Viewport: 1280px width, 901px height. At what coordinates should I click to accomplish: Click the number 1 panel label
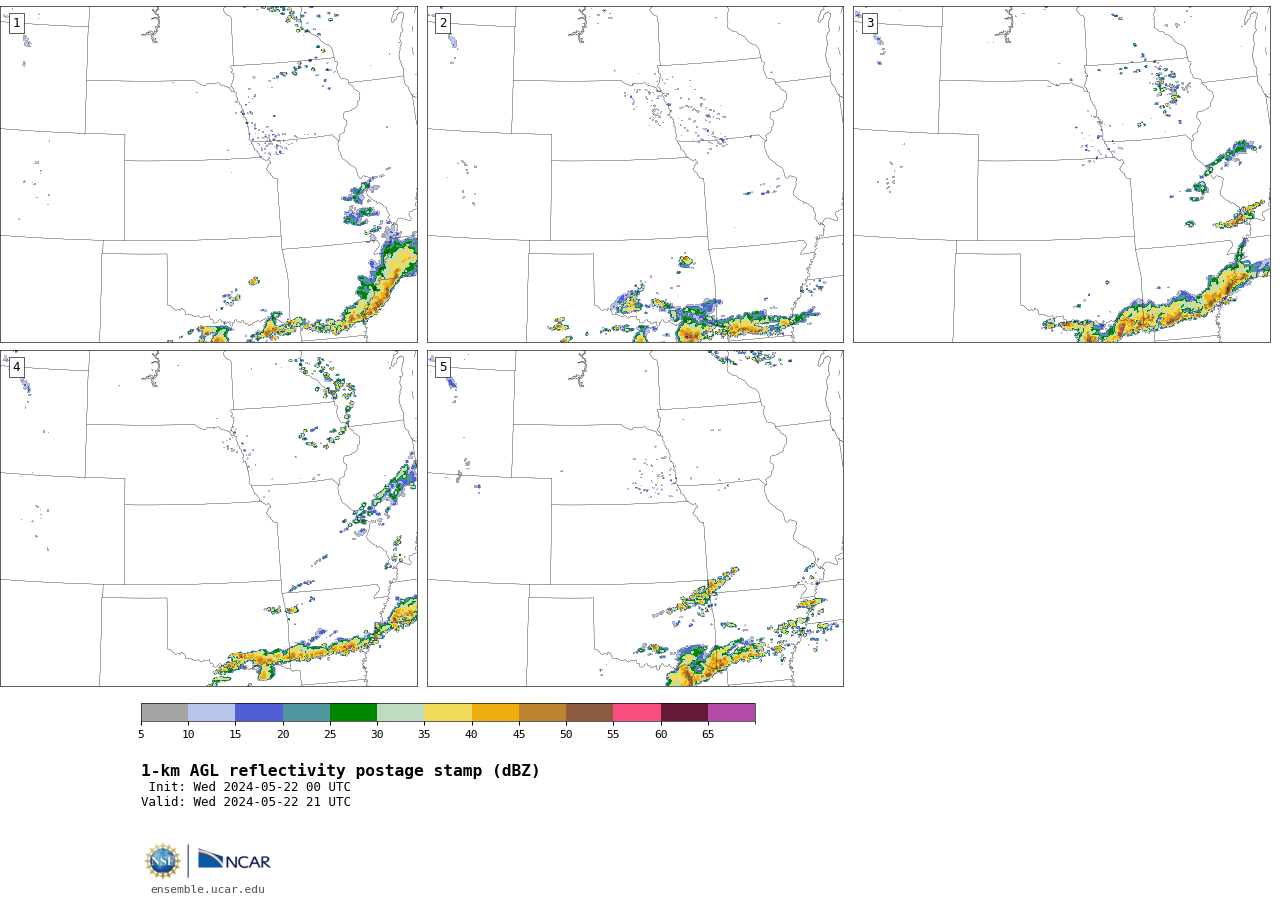coord(16,23)
